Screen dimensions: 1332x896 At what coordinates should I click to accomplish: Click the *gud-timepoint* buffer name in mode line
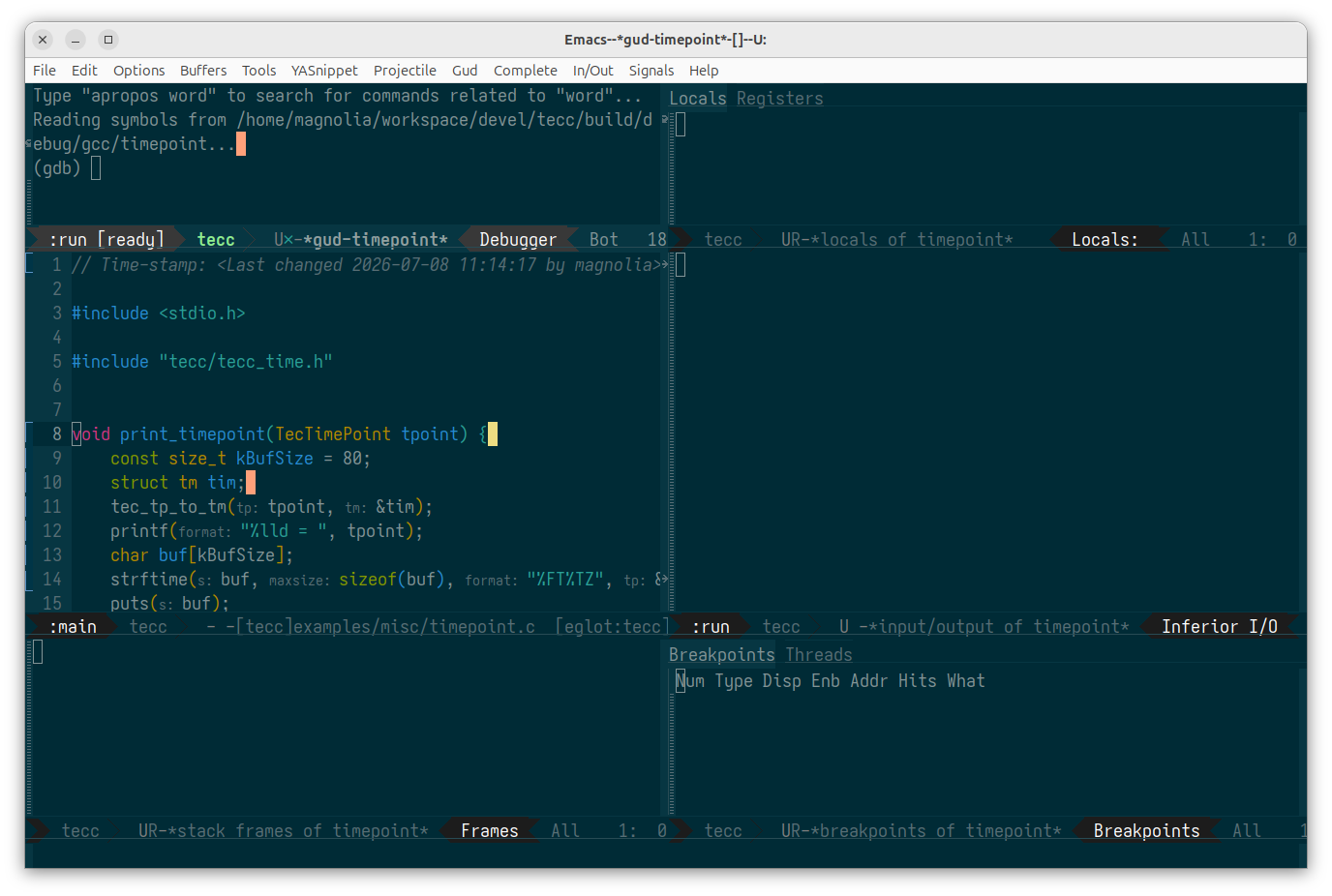376,240
